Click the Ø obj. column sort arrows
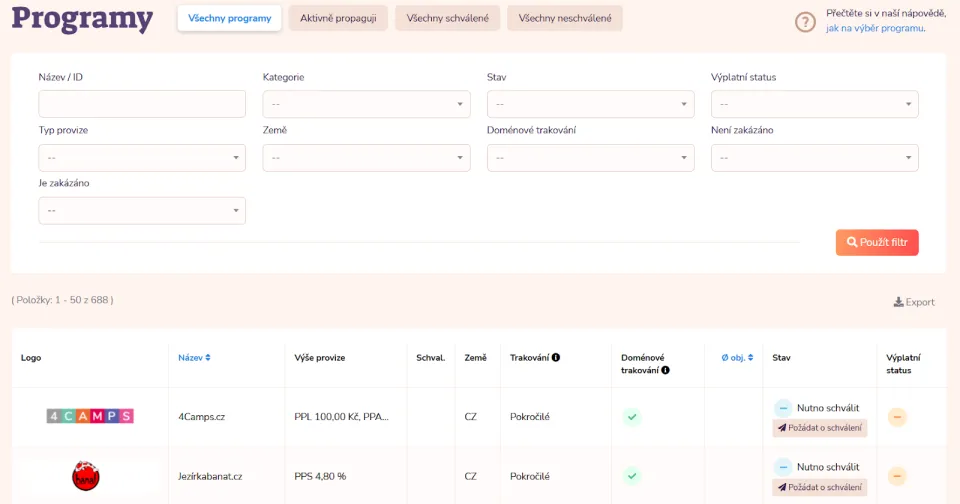Viewport: 960px width, 504px height. pyautogui.click(x=751, y=358)
